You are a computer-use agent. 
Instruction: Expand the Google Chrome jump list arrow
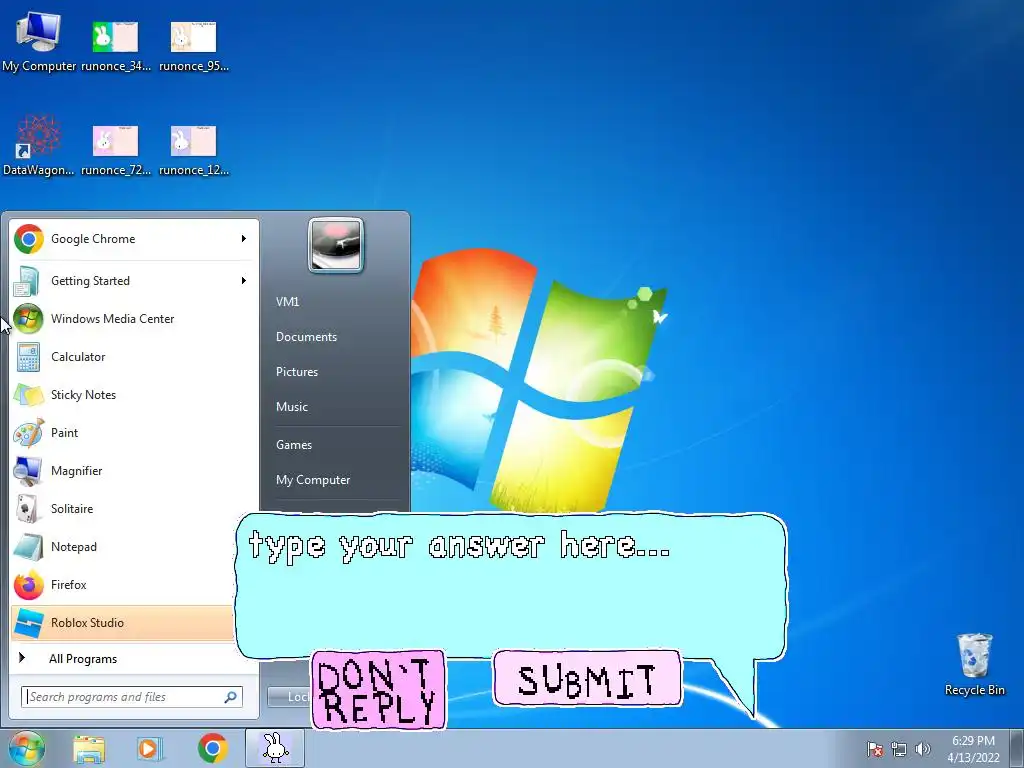244,239
